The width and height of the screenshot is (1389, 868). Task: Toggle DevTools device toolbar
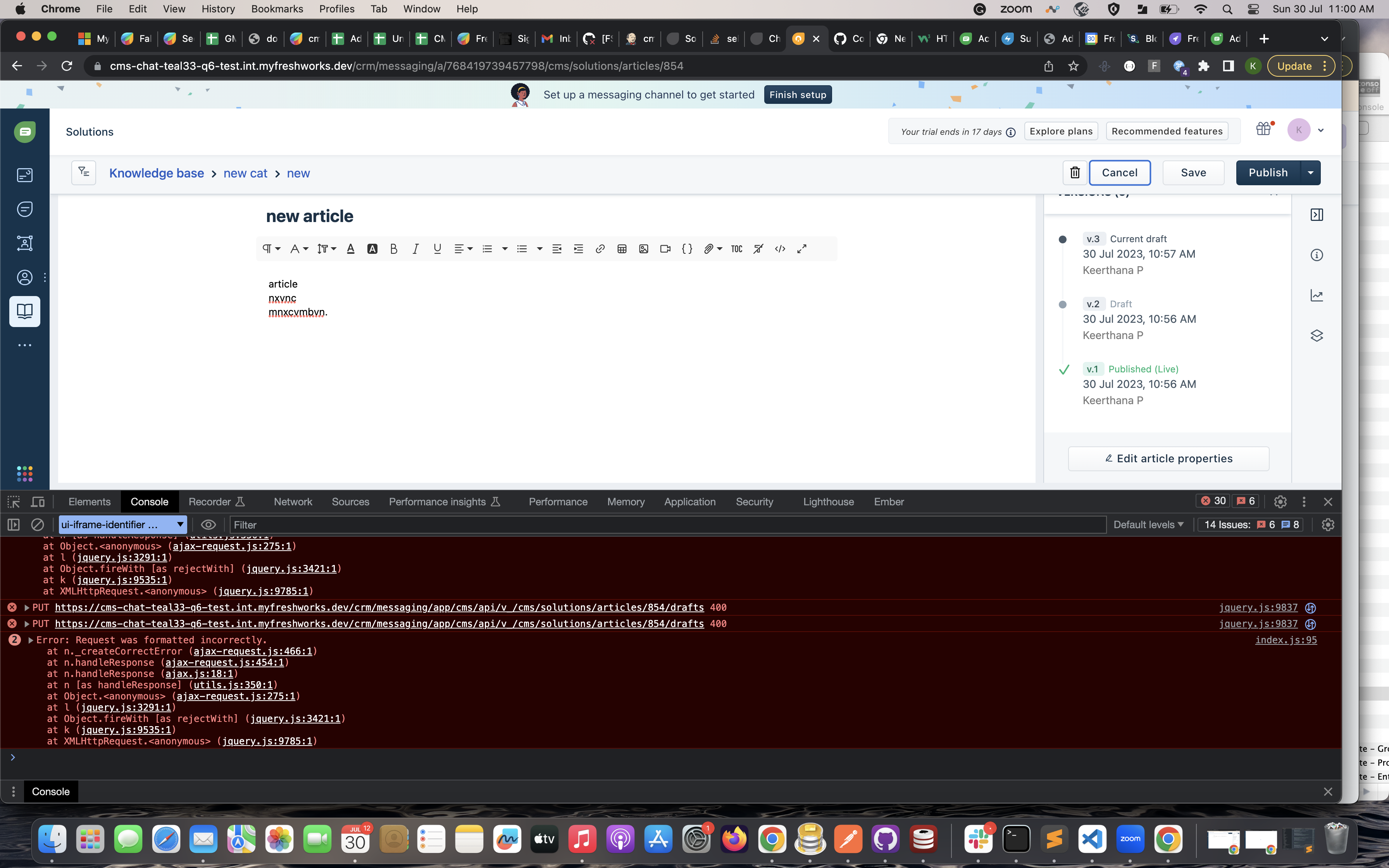38,502
